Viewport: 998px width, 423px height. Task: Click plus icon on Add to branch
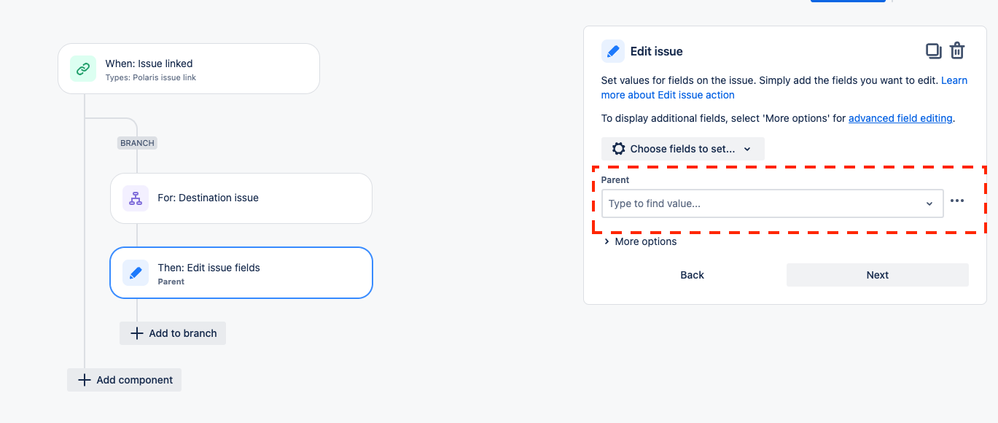(137, 333)
